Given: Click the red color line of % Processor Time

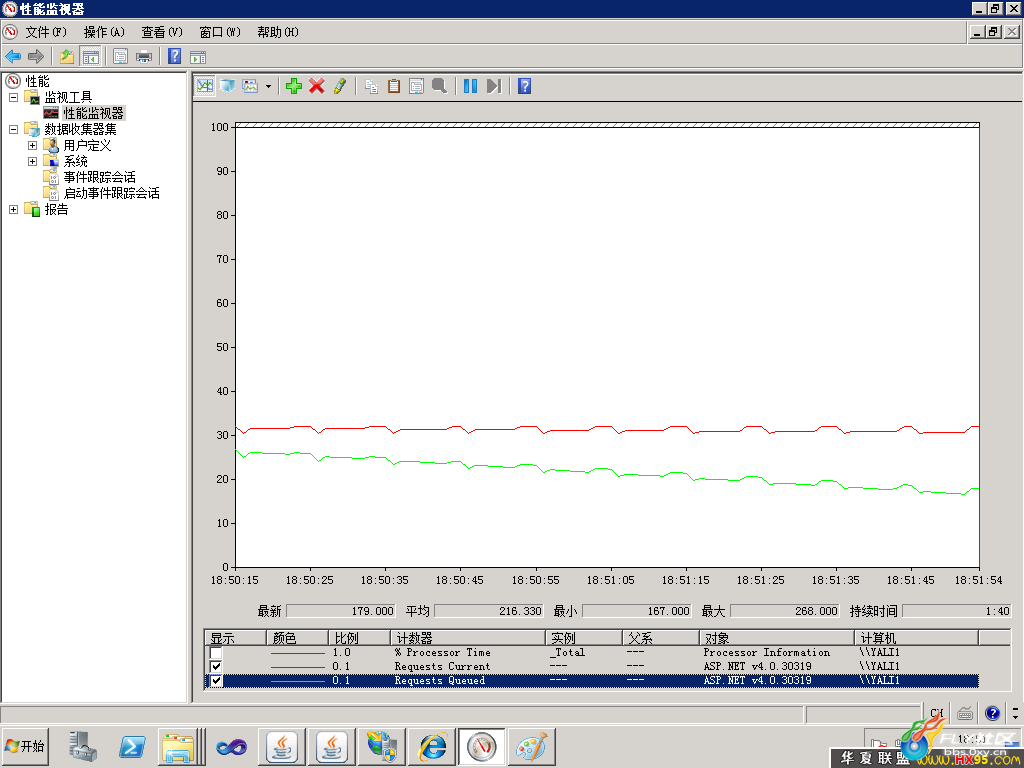Looking at the screenshot, I should [x=297, y=653].
